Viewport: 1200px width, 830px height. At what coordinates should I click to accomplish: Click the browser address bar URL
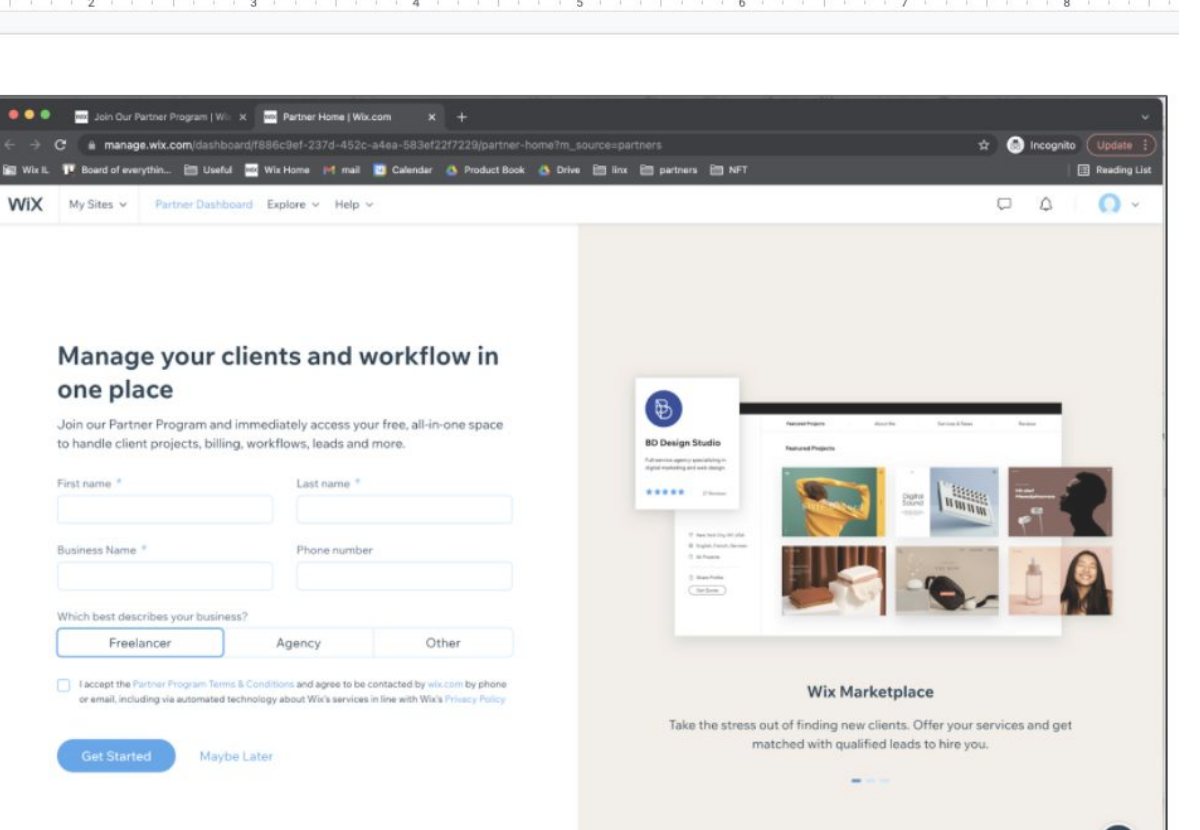point(383,146)
